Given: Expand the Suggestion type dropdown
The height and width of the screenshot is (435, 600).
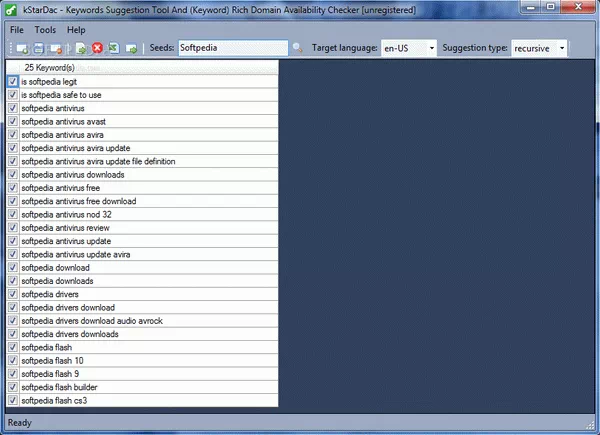Looking at the screenshot, I should (539, 48).
